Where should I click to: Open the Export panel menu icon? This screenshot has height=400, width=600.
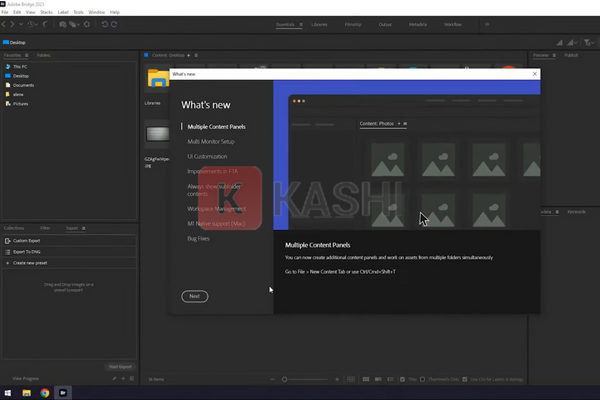pos(82,228)
